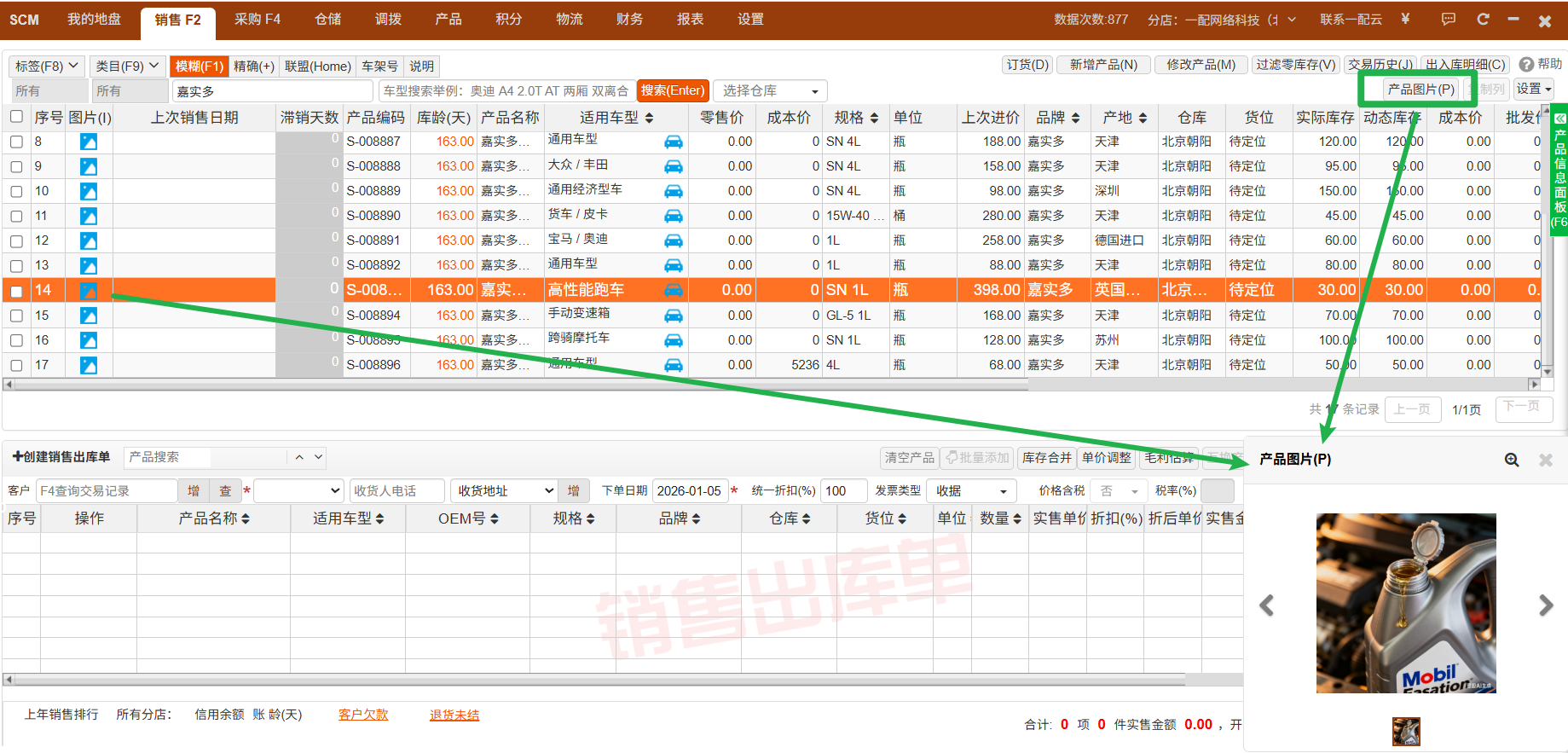Click the refresh icon in the title bar
Image resolution: width=1568 pixels, height=753 pixels.
click(1483, 20)
